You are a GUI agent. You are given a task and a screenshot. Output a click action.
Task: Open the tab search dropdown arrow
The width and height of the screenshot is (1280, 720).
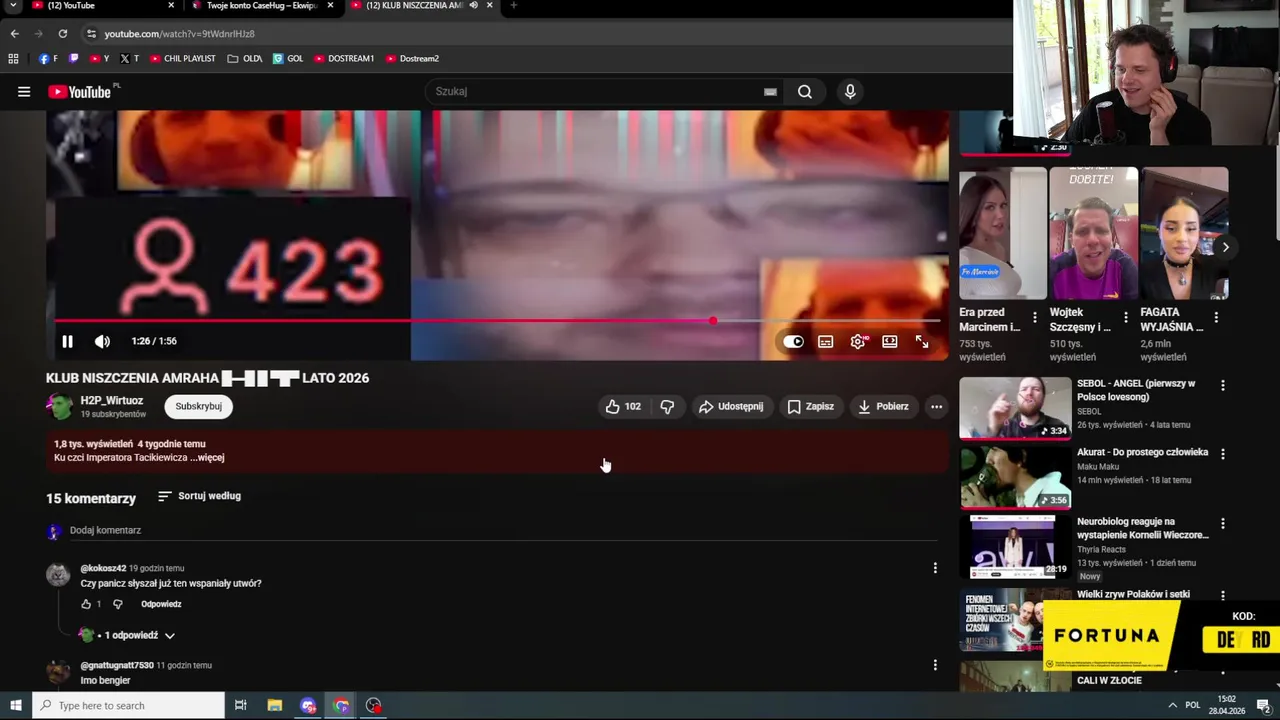pos(13,5)
